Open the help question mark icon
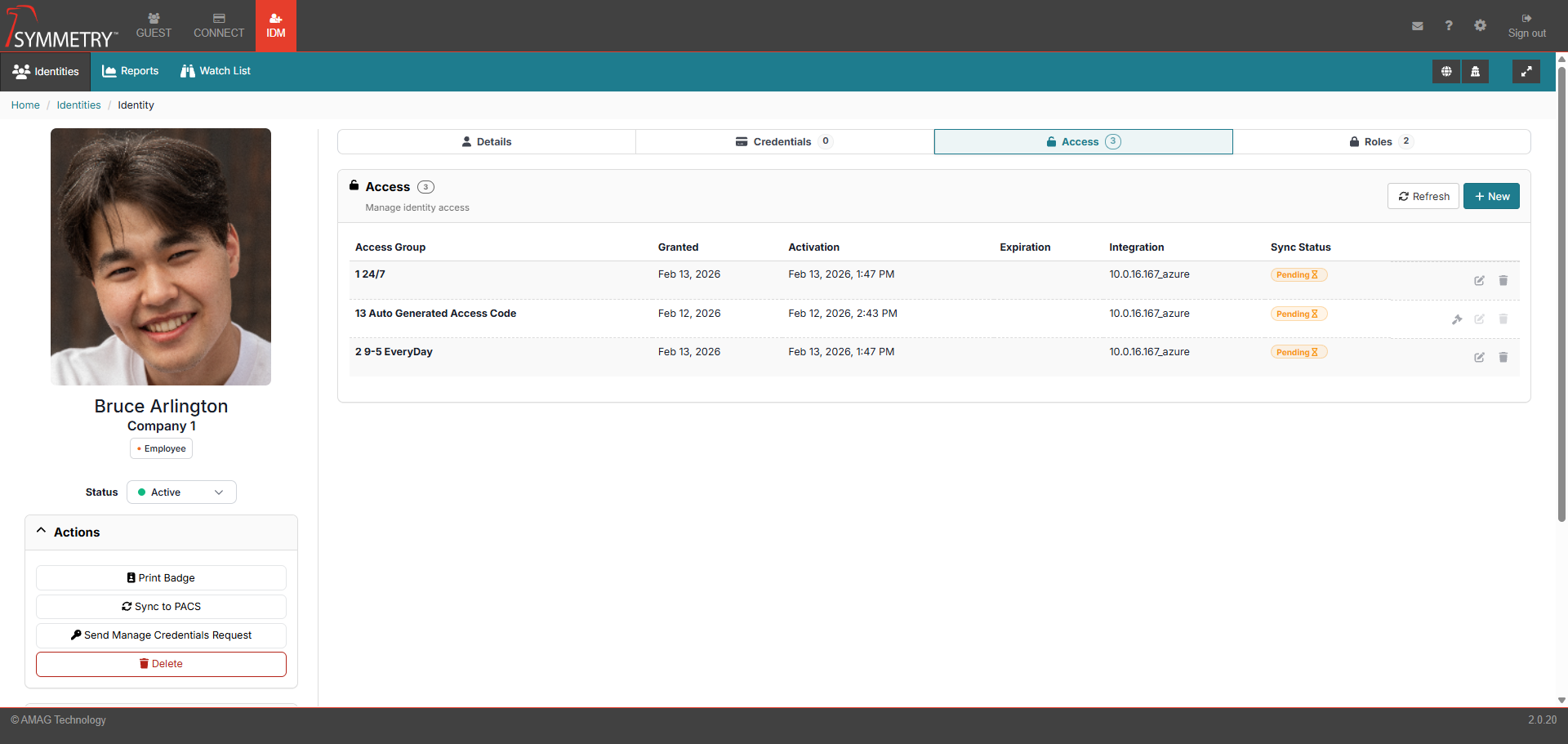 point(1449,26)
